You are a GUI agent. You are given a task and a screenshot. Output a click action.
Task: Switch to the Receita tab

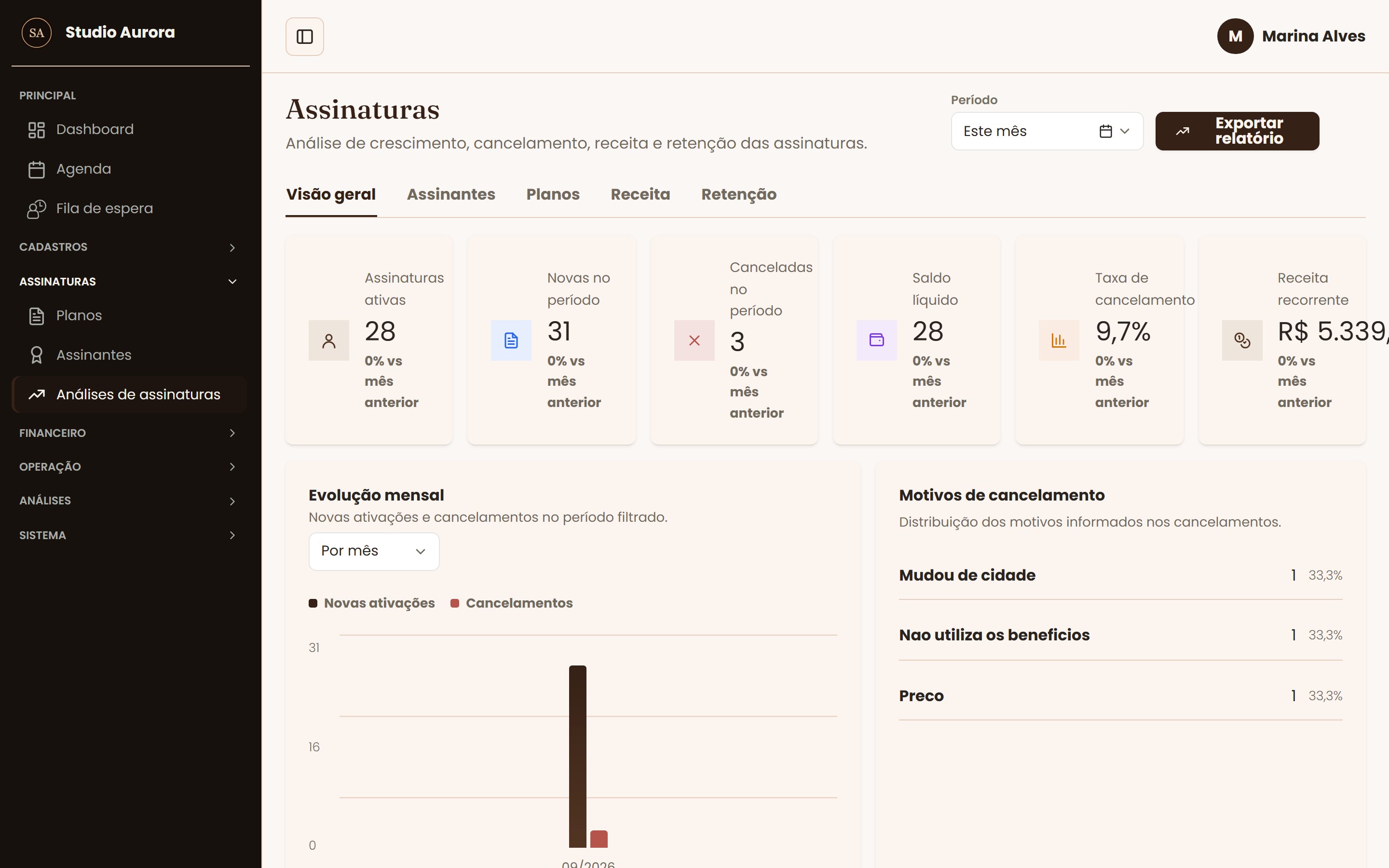pyautogui.click(x=640, y=195)
